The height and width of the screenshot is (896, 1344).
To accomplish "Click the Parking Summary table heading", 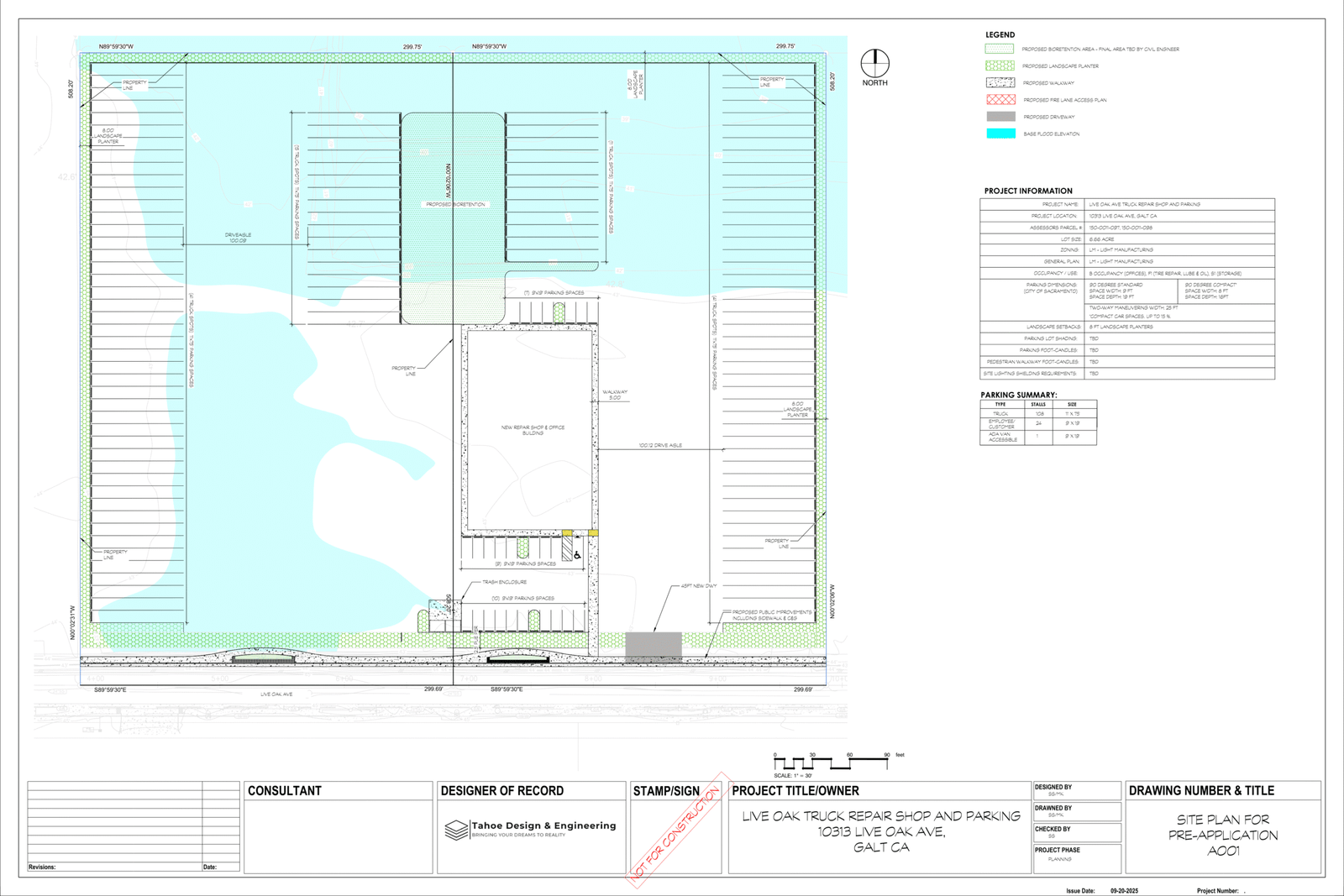I will (1018, 395).
